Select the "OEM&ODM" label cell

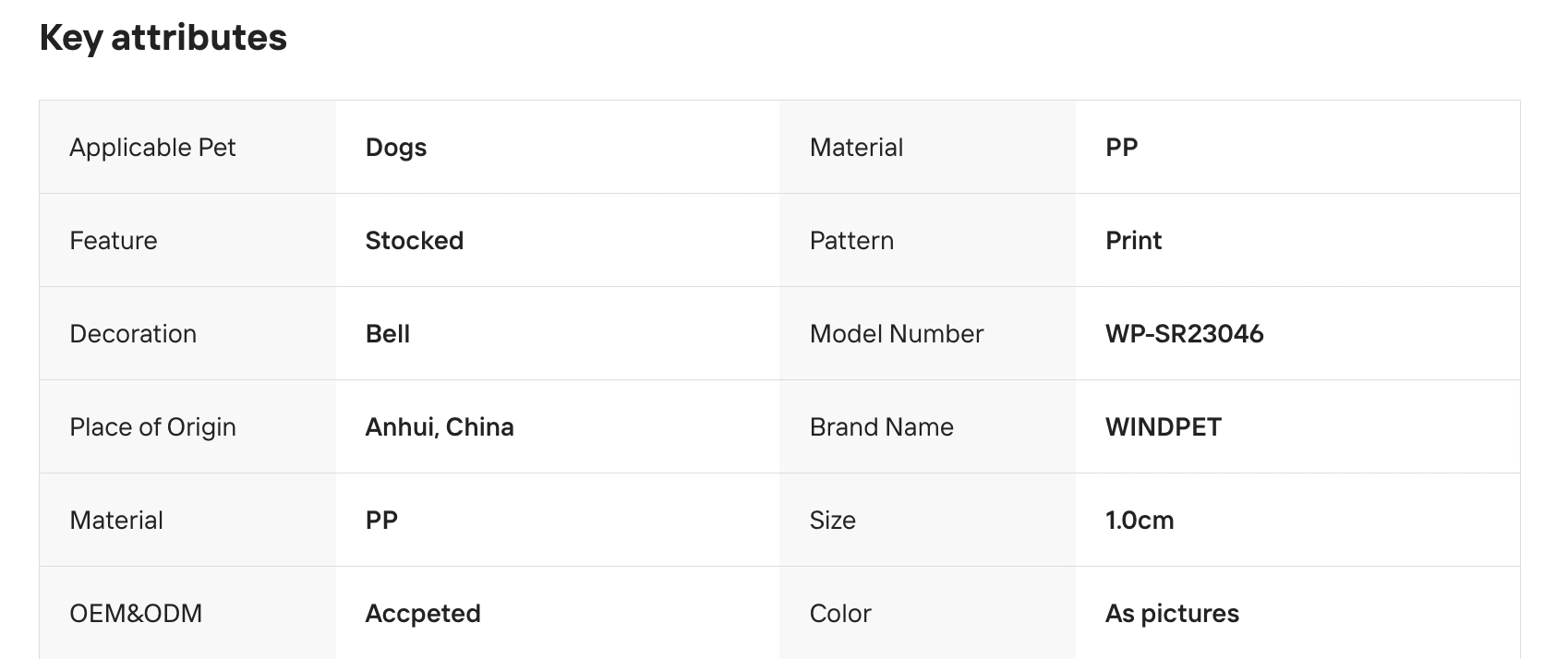136,614
